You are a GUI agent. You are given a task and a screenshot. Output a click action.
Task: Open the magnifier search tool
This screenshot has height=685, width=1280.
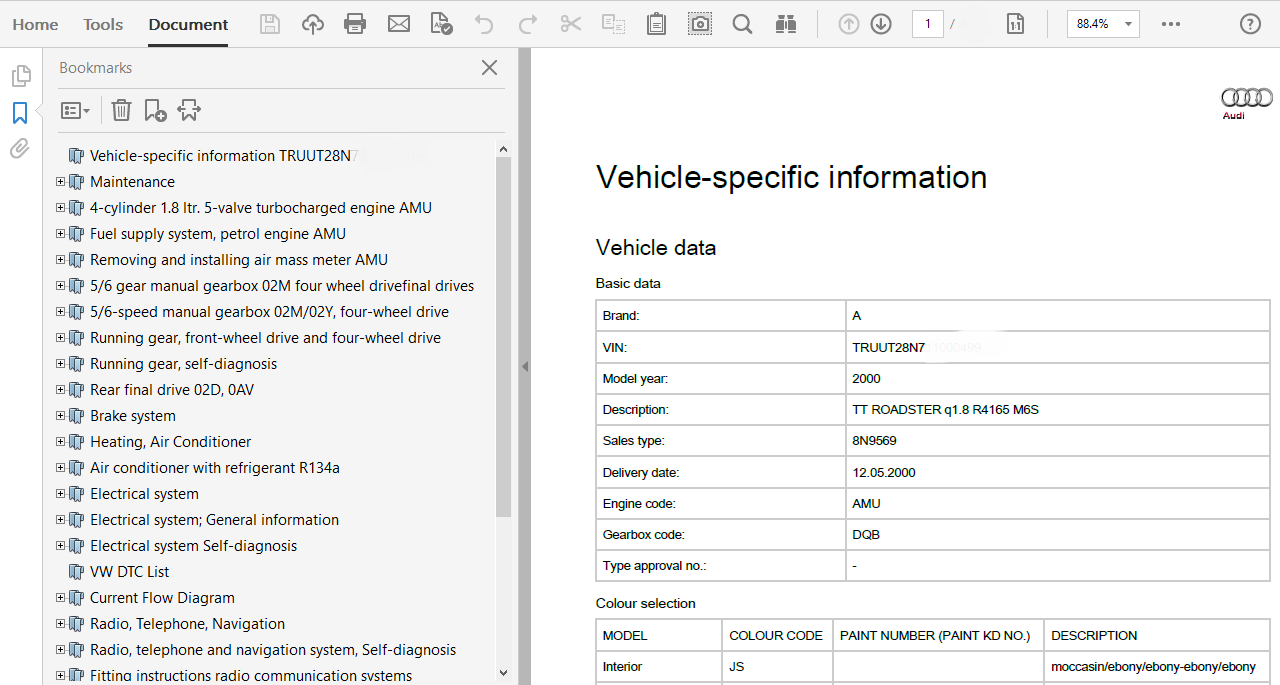point(742,24)
